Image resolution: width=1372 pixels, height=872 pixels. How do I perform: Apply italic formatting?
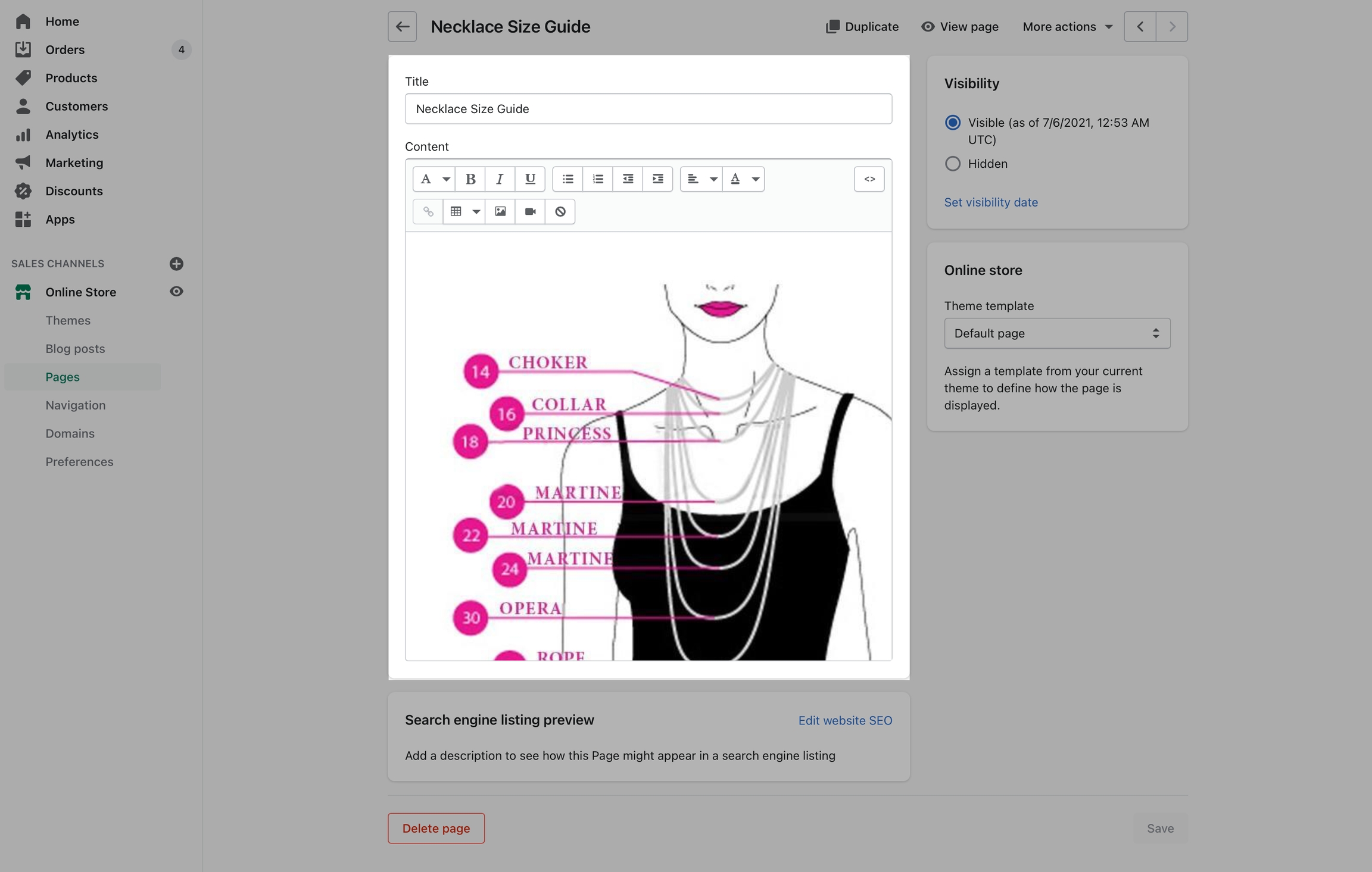tap(500, 179)
